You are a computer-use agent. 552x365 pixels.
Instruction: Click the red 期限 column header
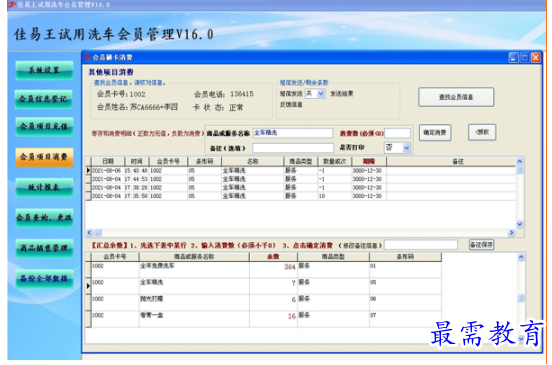click(x=369, y=161)
